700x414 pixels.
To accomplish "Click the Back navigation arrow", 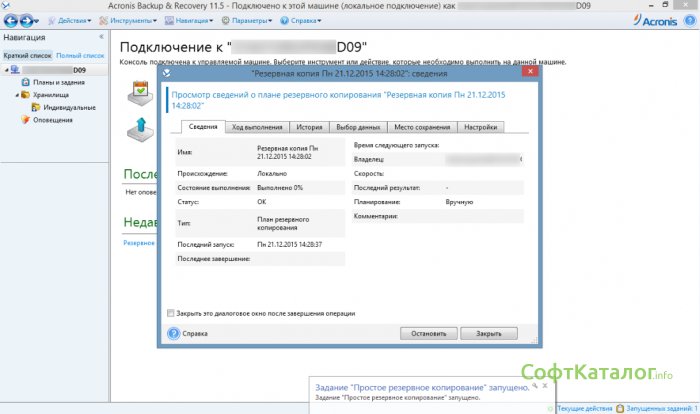I will 11,20.
